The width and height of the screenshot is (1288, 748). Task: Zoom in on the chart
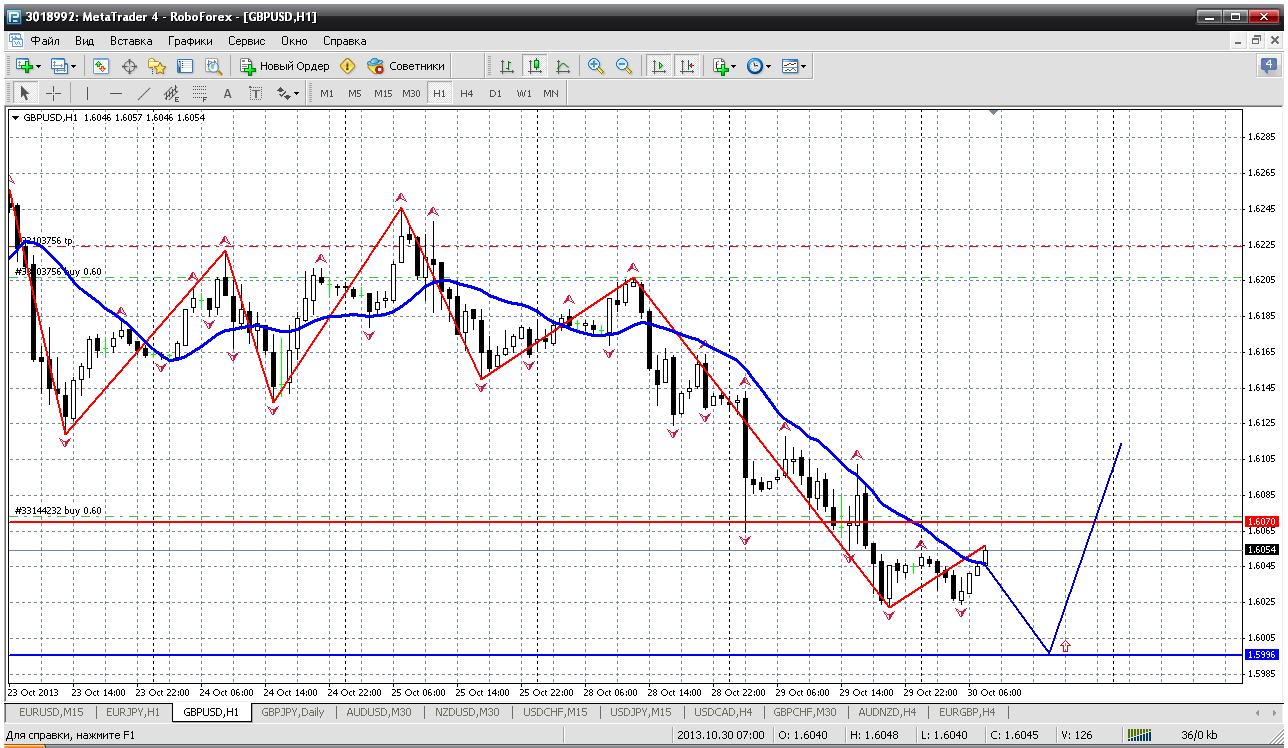(x=596, y=66)
